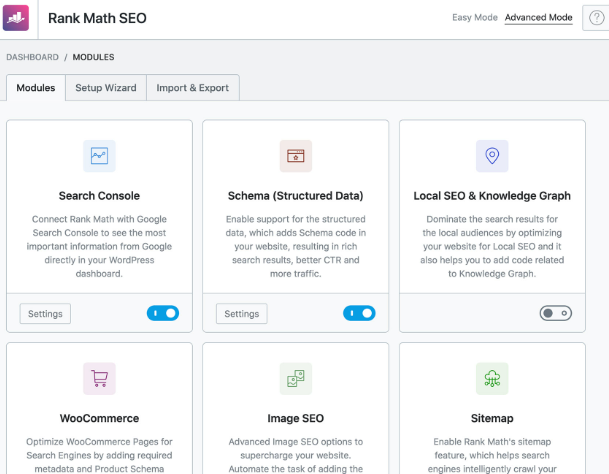Open Search Console Settings button
Viewport: 609px width, 474px height.
pyautogui.click(x=45, y=314)
